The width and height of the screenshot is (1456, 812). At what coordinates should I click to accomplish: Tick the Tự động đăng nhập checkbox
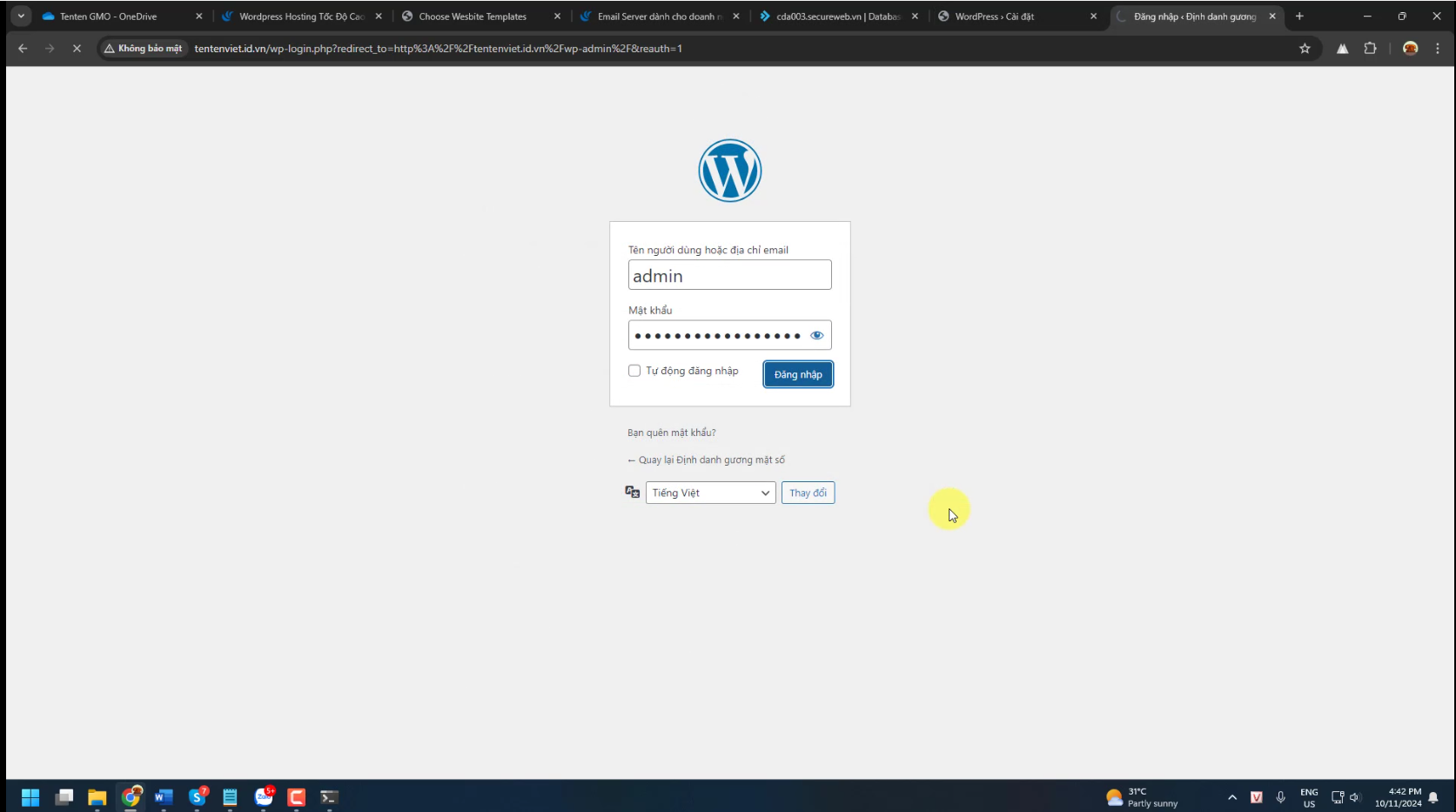click(634, 371)
